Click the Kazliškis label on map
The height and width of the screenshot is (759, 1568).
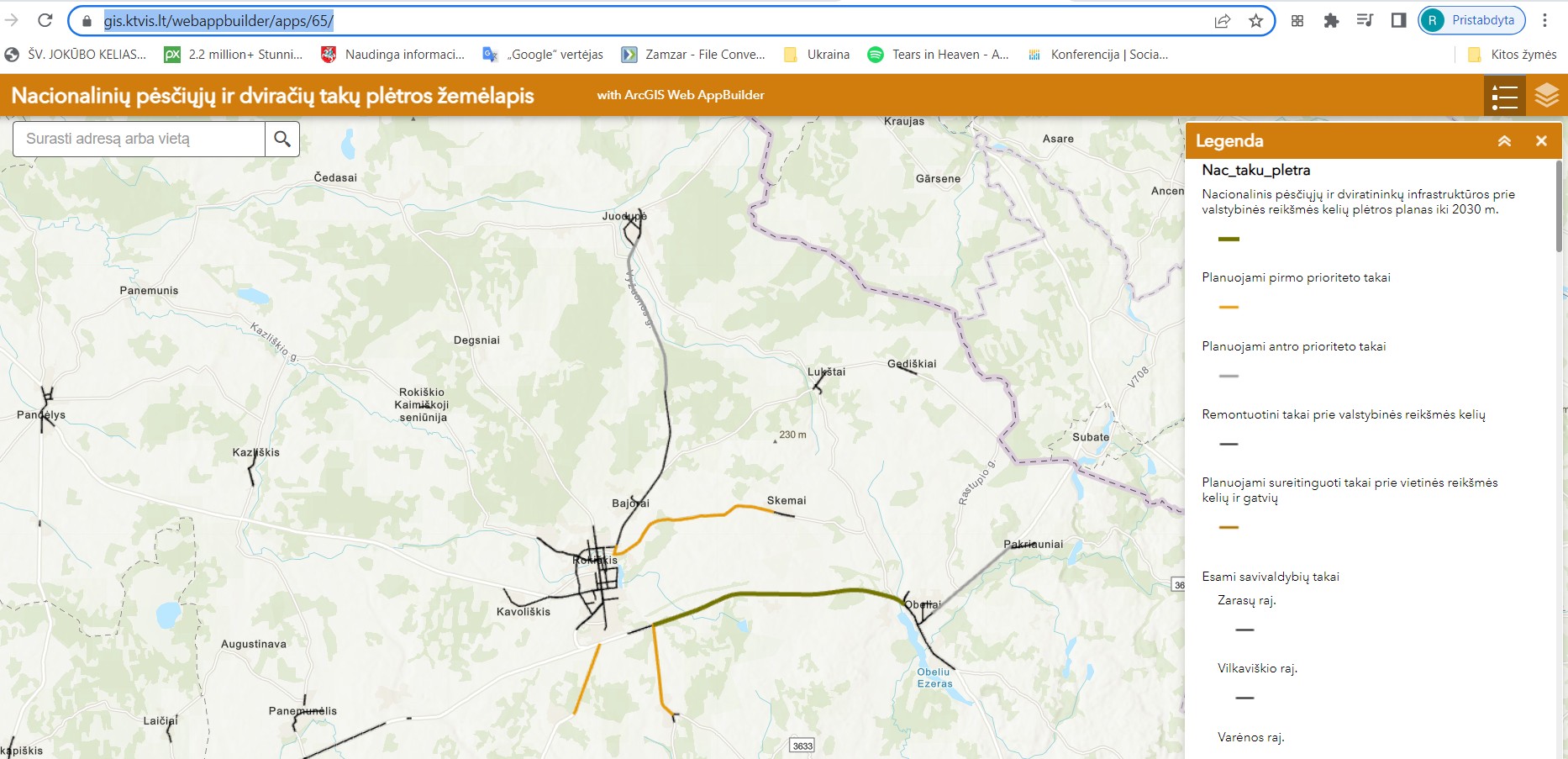(256, 452)
